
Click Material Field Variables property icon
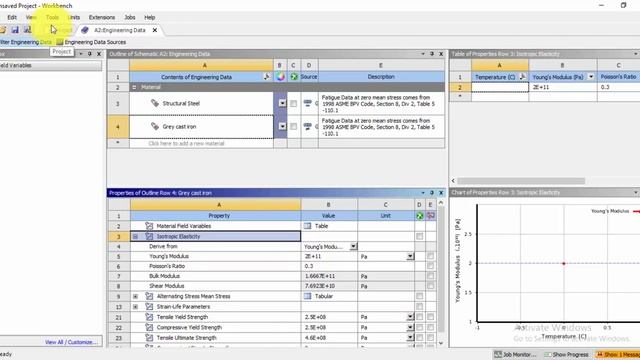(149, 226)
